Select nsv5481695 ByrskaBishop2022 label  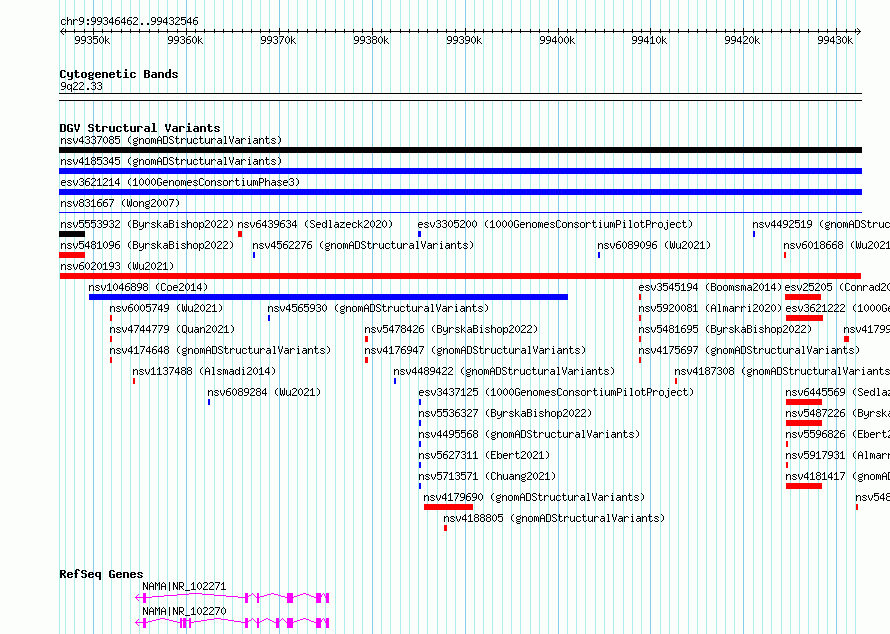coord(725,329)
